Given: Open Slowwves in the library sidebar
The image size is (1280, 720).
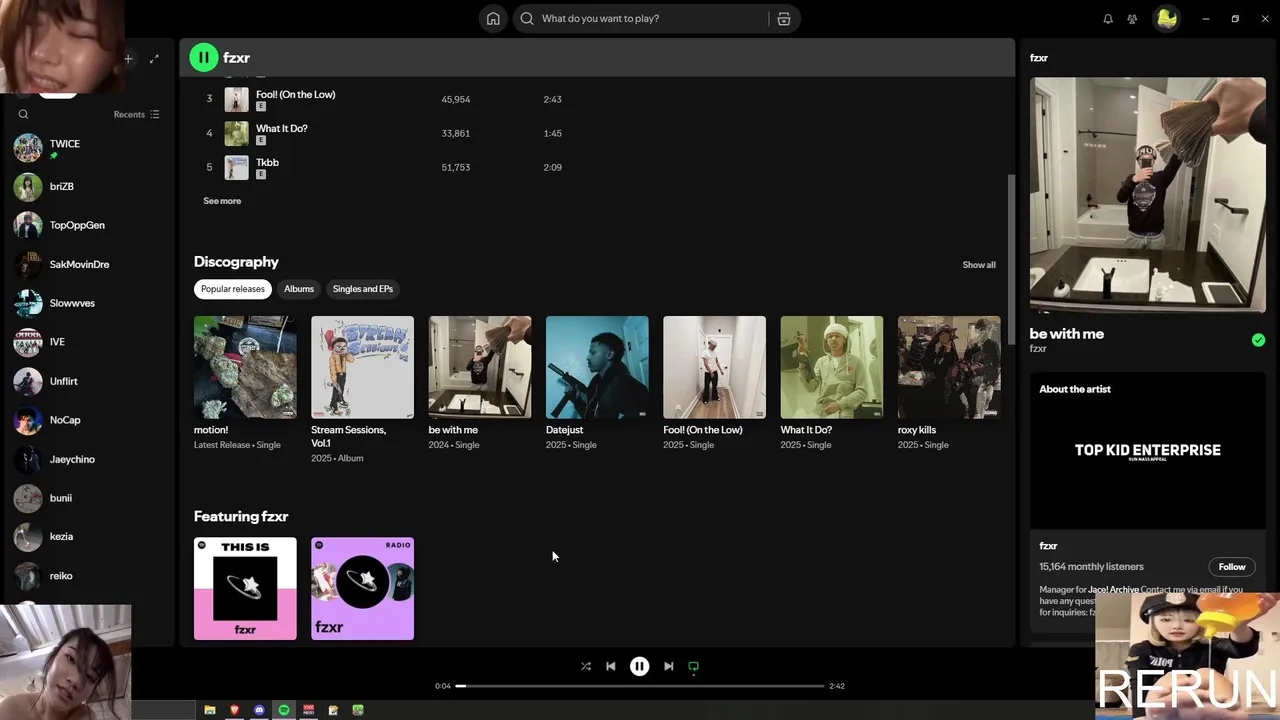Looking at the screenshot, I should point(87,303).
